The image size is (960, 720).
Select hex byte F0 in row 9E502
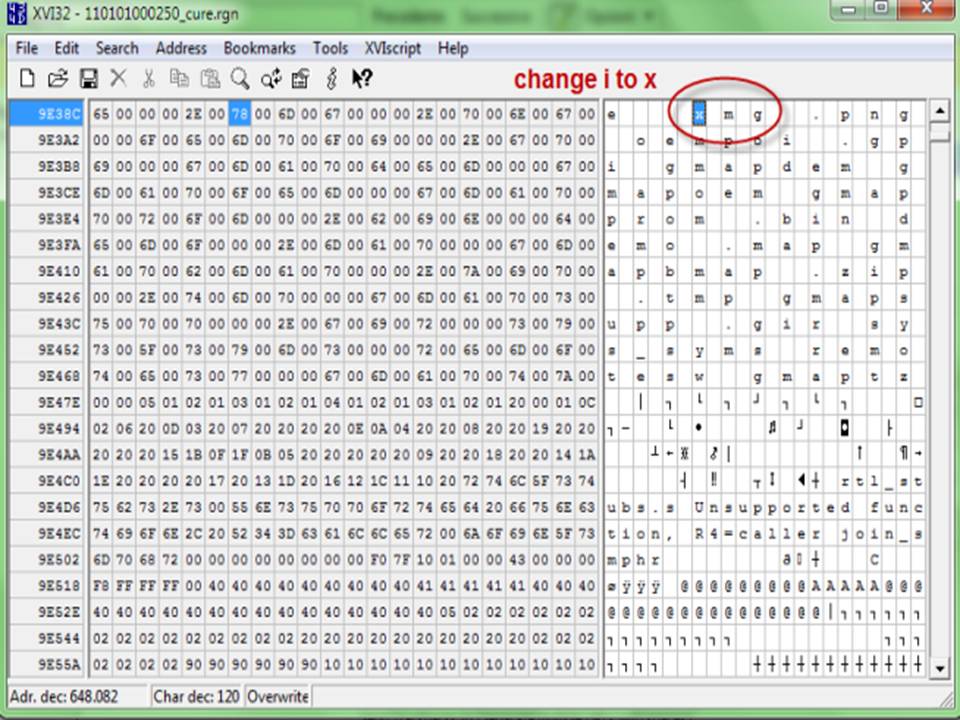coord(378,560)
